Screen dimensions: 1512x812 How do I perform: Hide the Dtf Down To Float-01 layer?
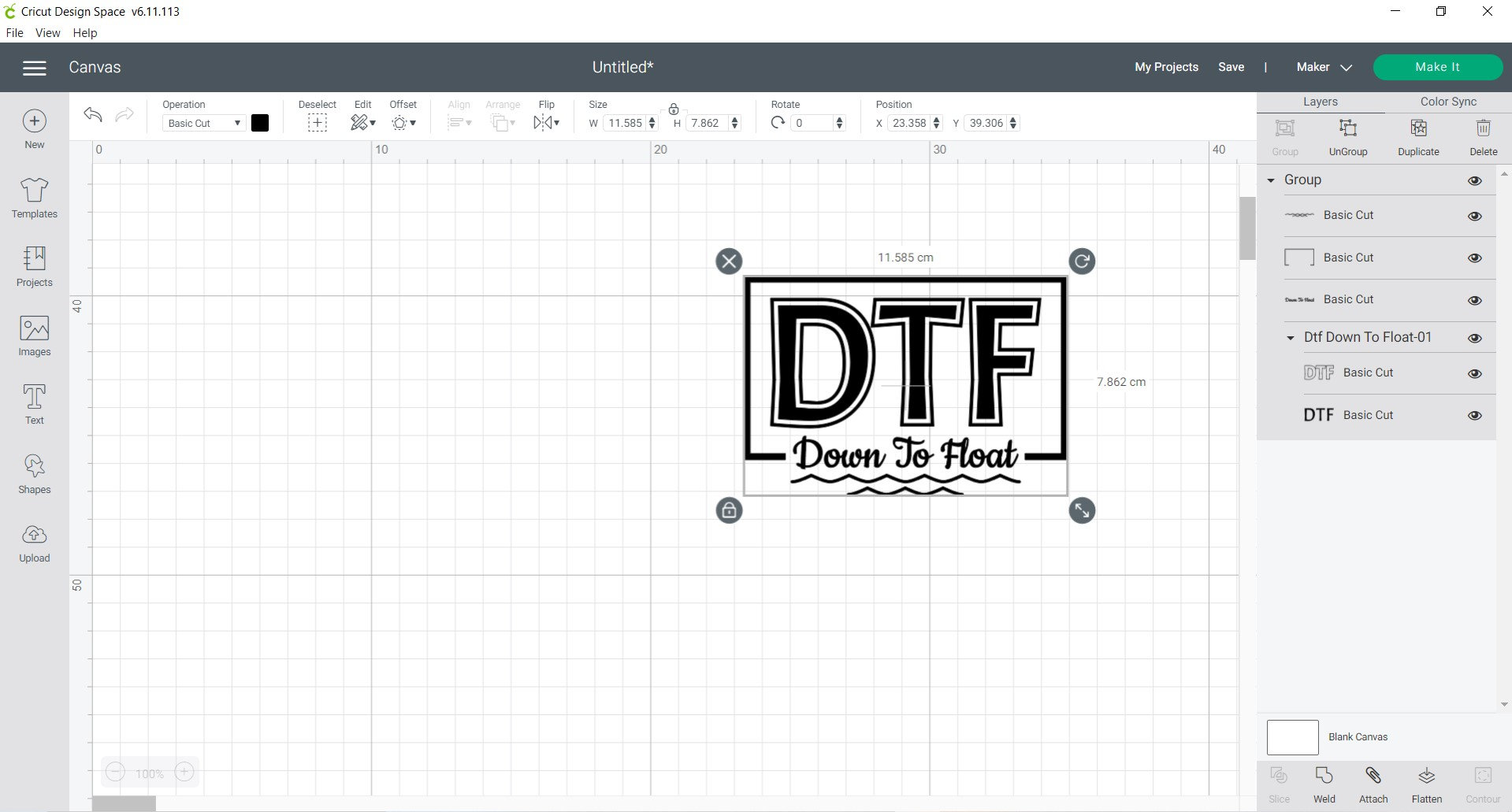pos(1474,338)
